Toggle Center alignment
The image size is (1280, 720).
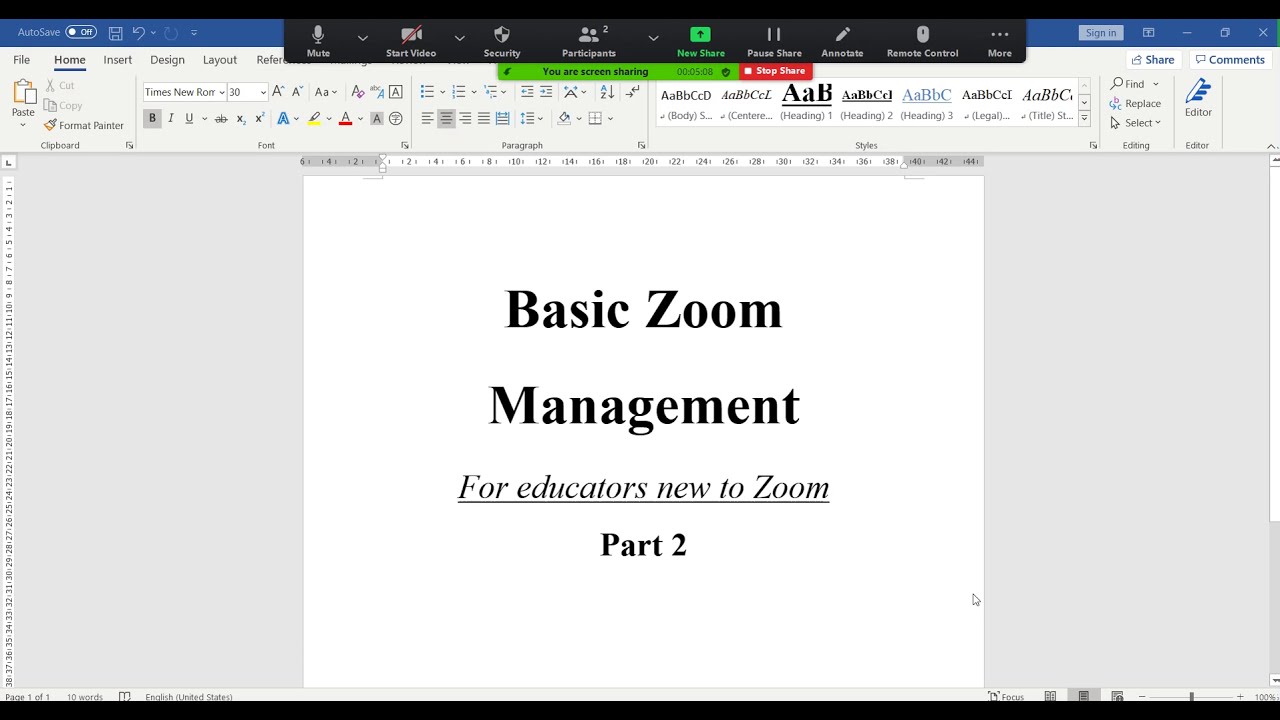[446, 118]
